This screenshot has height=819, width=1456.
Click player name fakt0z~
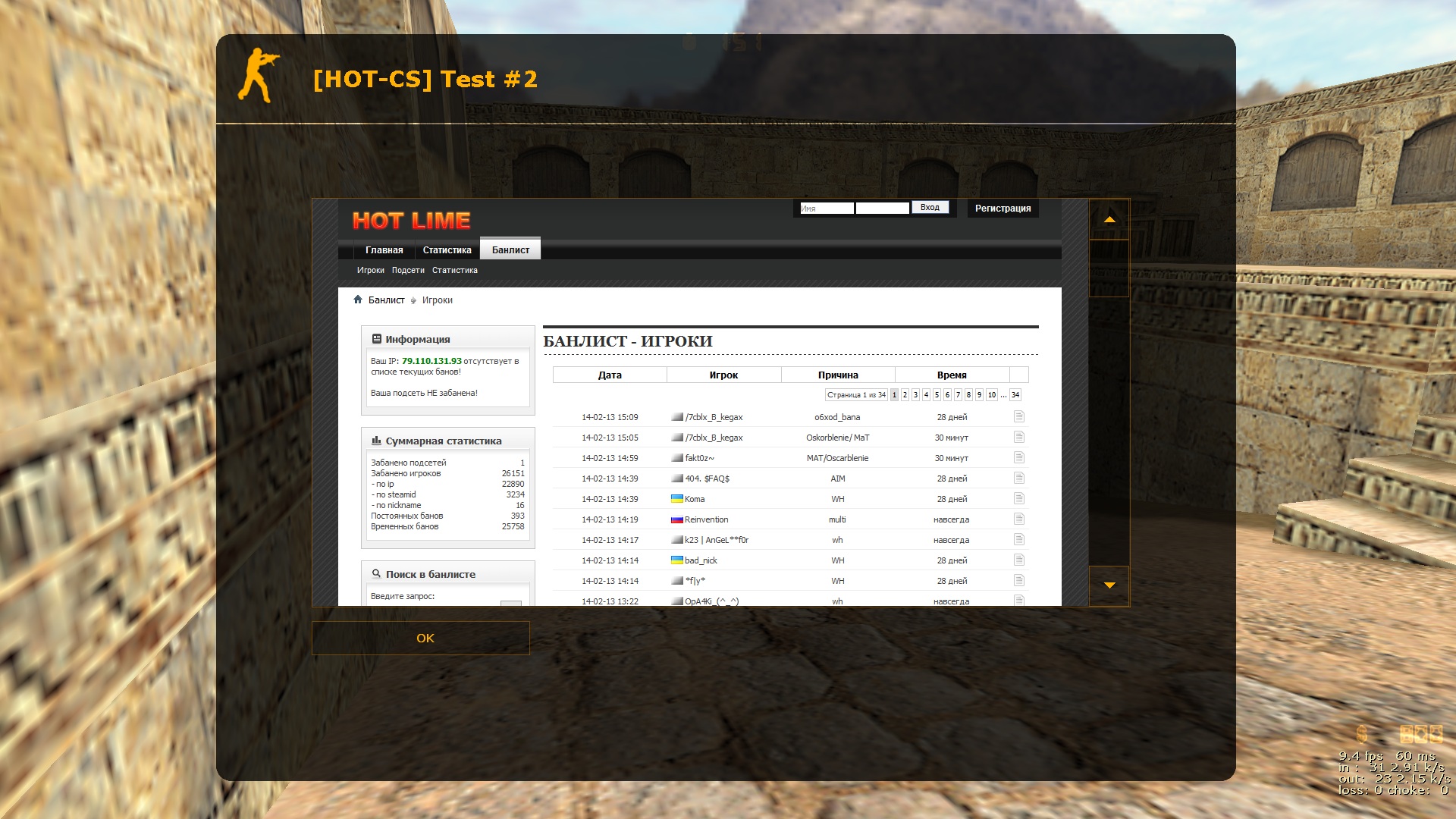coord(699,458)
